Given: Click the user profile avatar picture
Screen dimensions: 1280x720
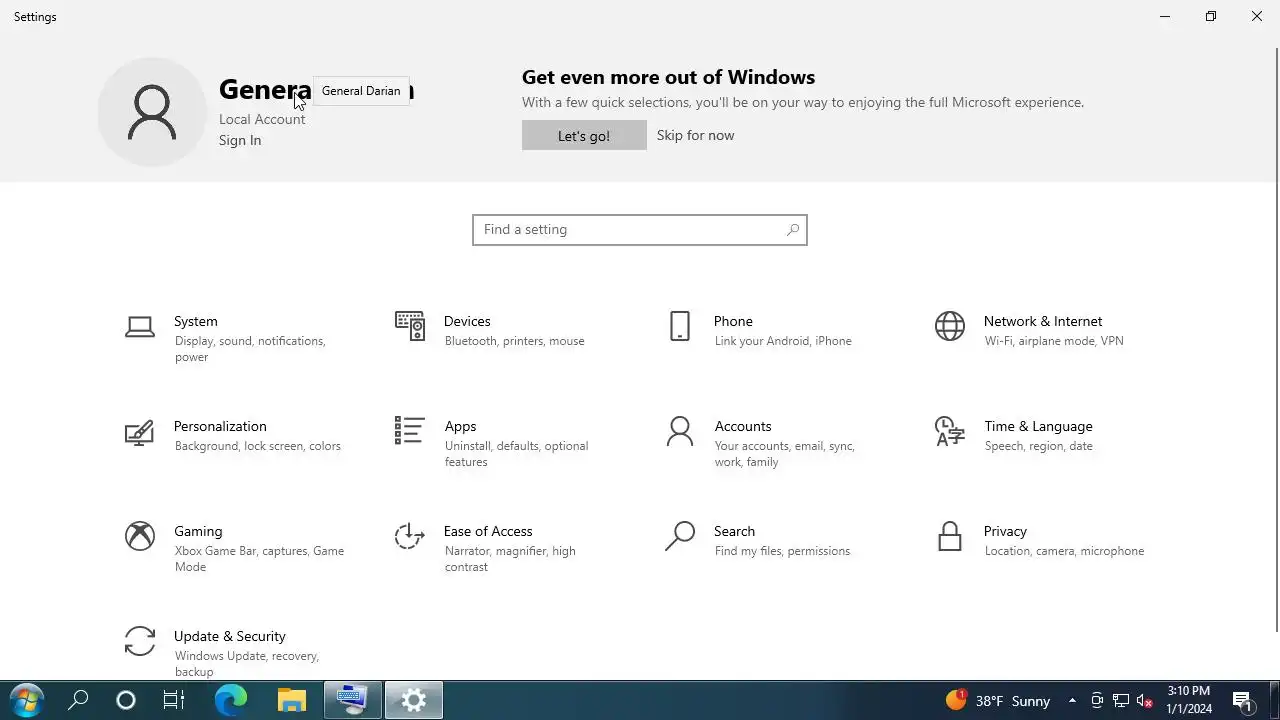Looking at the screenshot, I should pyautogui.click(x=152, y=112).
